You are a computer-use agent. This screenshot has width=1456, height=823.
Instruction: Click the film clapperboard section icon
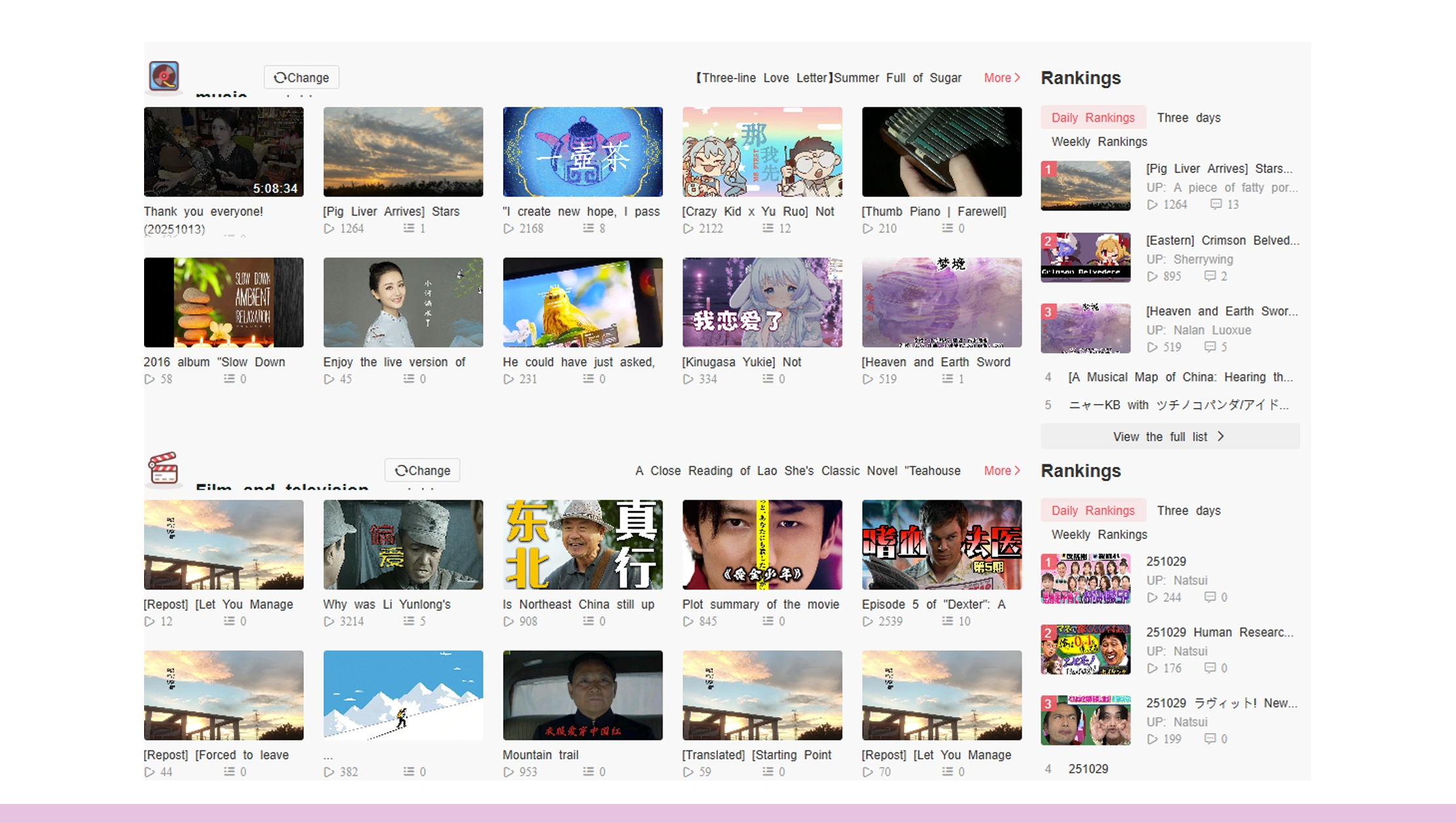click(163, 469)
